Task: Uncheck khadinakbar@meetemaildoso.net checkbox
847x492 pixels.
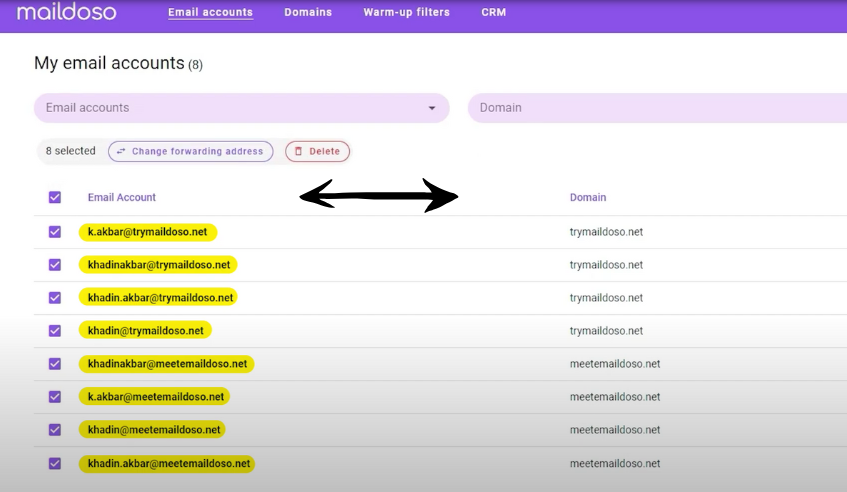Action: tap(55, 363)
